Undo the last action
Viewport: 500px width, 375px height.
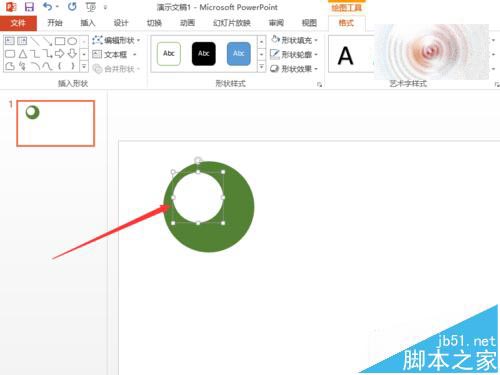pyautogui.click(x=48, y=6)
